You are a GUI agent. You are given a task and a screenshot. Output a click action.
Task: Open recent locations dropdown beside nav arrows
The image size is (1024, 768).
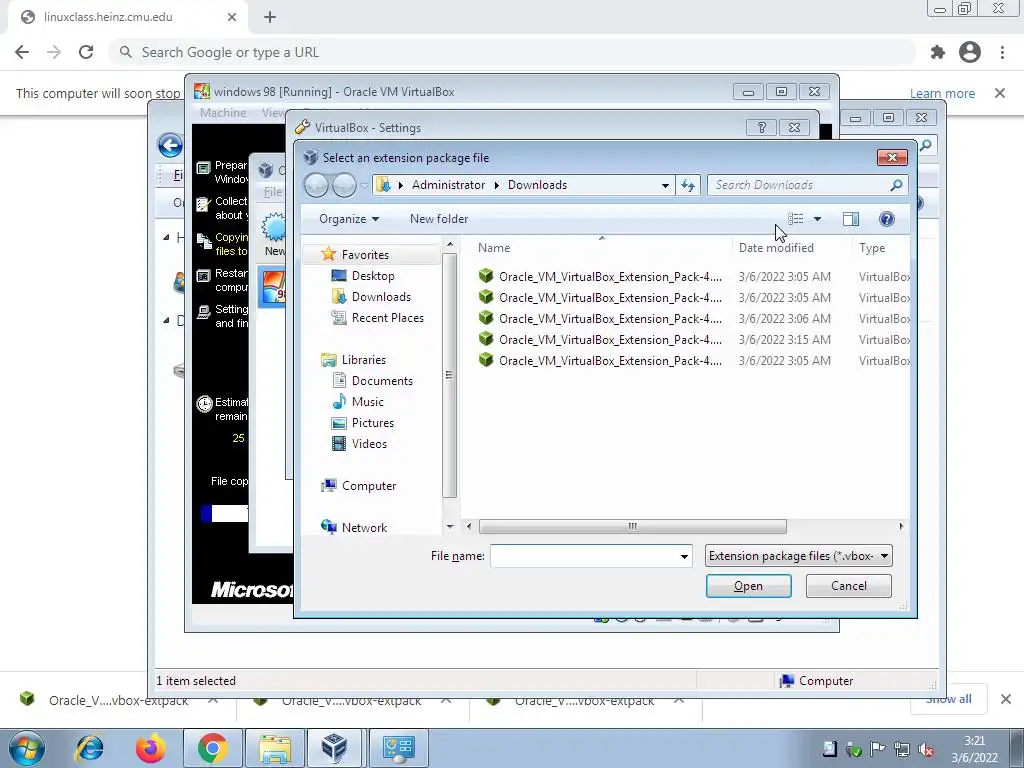(x=364, y=185)
